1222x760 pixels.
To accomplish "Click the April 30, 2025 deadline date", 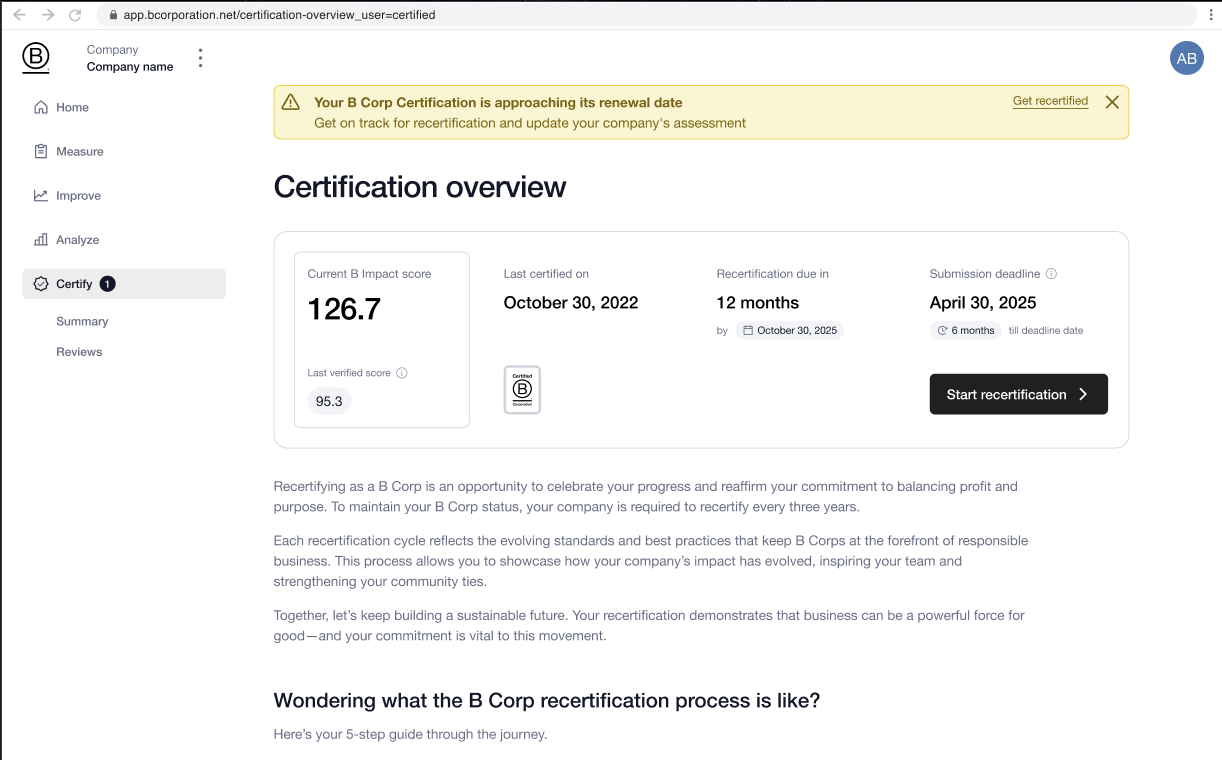I will [983, 303].
